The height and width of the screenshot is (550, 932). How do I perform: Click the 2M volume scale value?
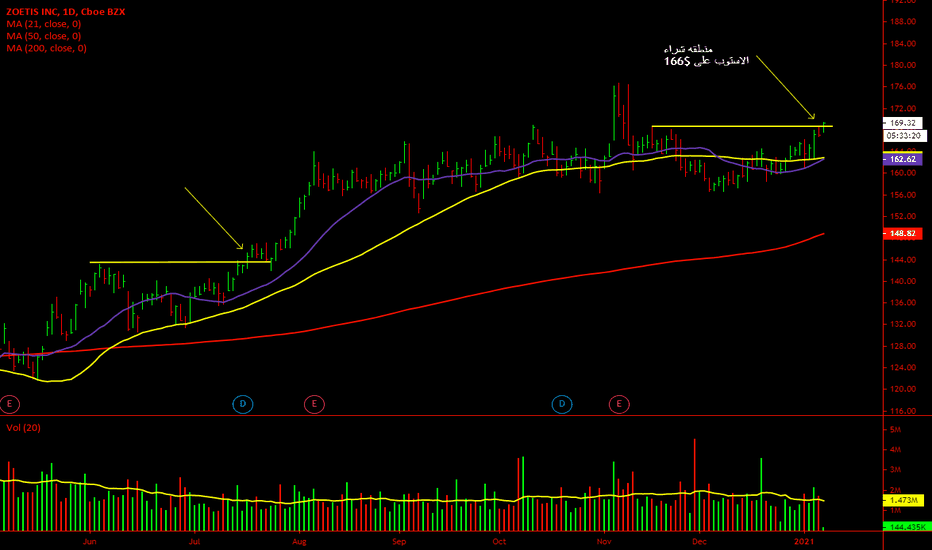(895, 490)
